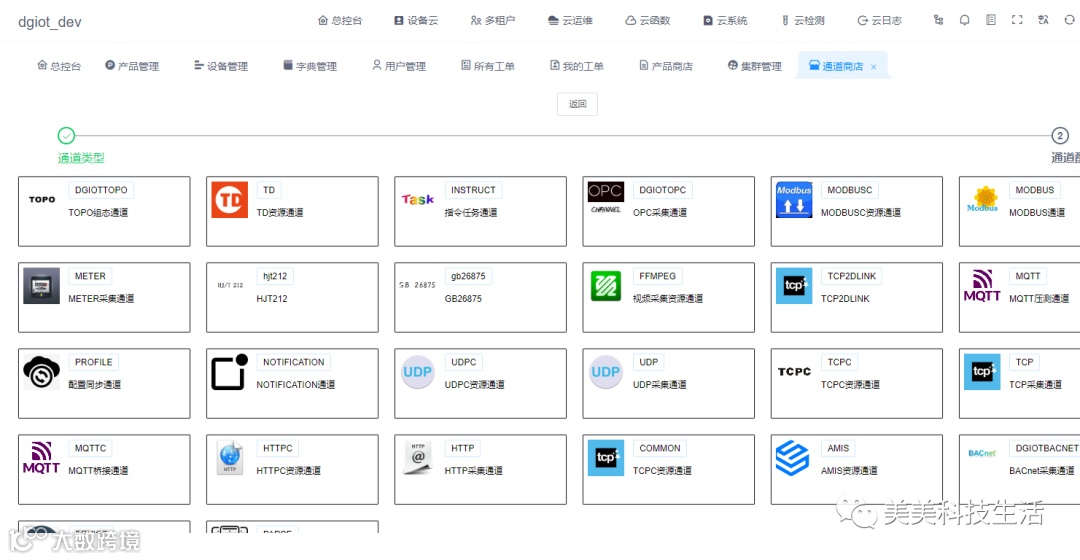Close the 通道商店 tab
Viewport: 1080px width, 560px height.
(873, 67)
